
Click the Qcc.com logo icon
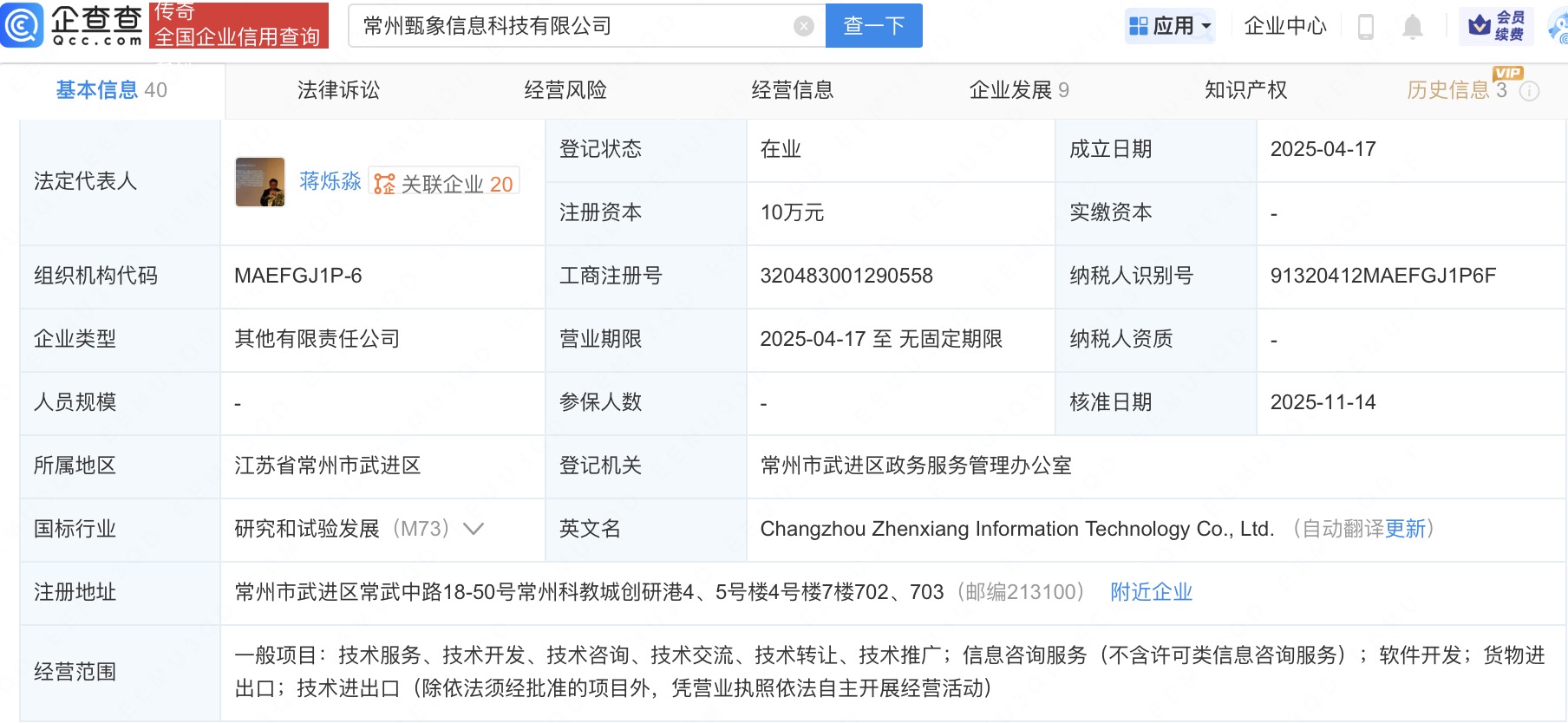click(22, 25)
